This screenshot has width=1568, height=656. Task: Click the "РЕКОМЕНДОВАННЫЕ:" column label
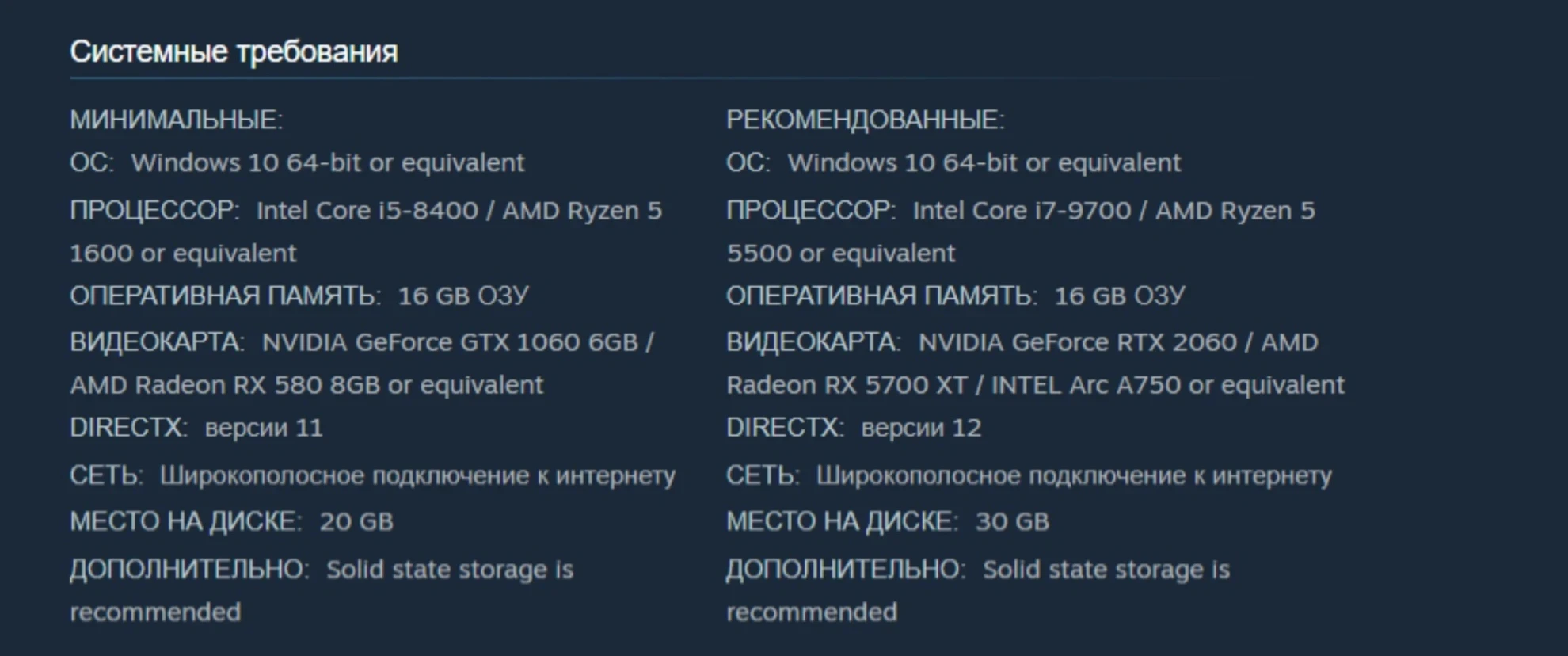[x=865, y=120]
